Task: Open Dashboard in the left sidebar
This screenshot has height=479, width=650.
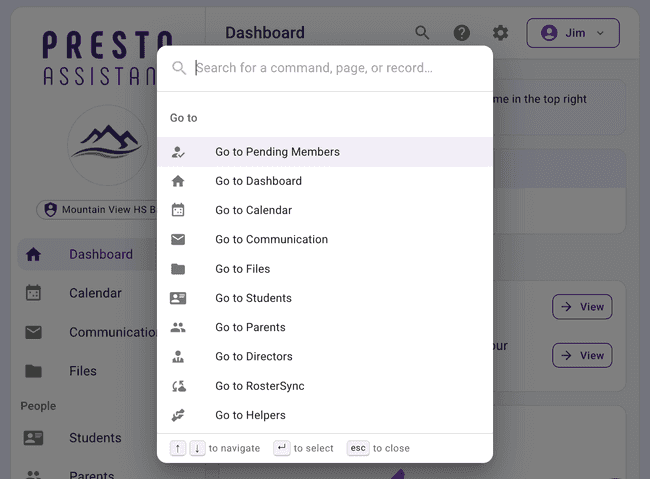Action: [87, 254]
